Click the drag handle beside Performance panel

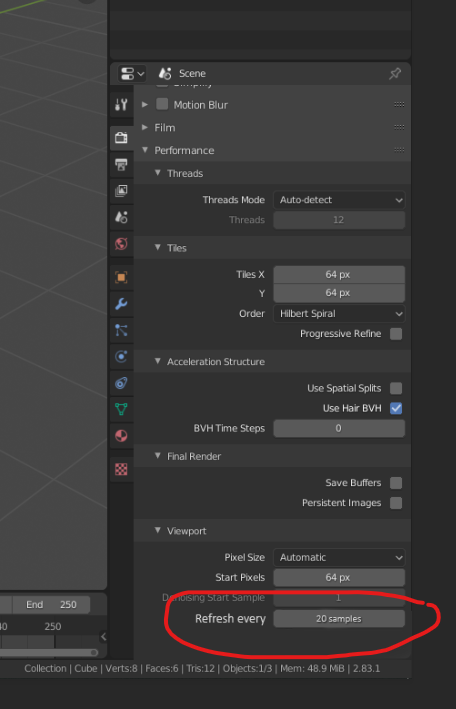[x=399, y=150]
